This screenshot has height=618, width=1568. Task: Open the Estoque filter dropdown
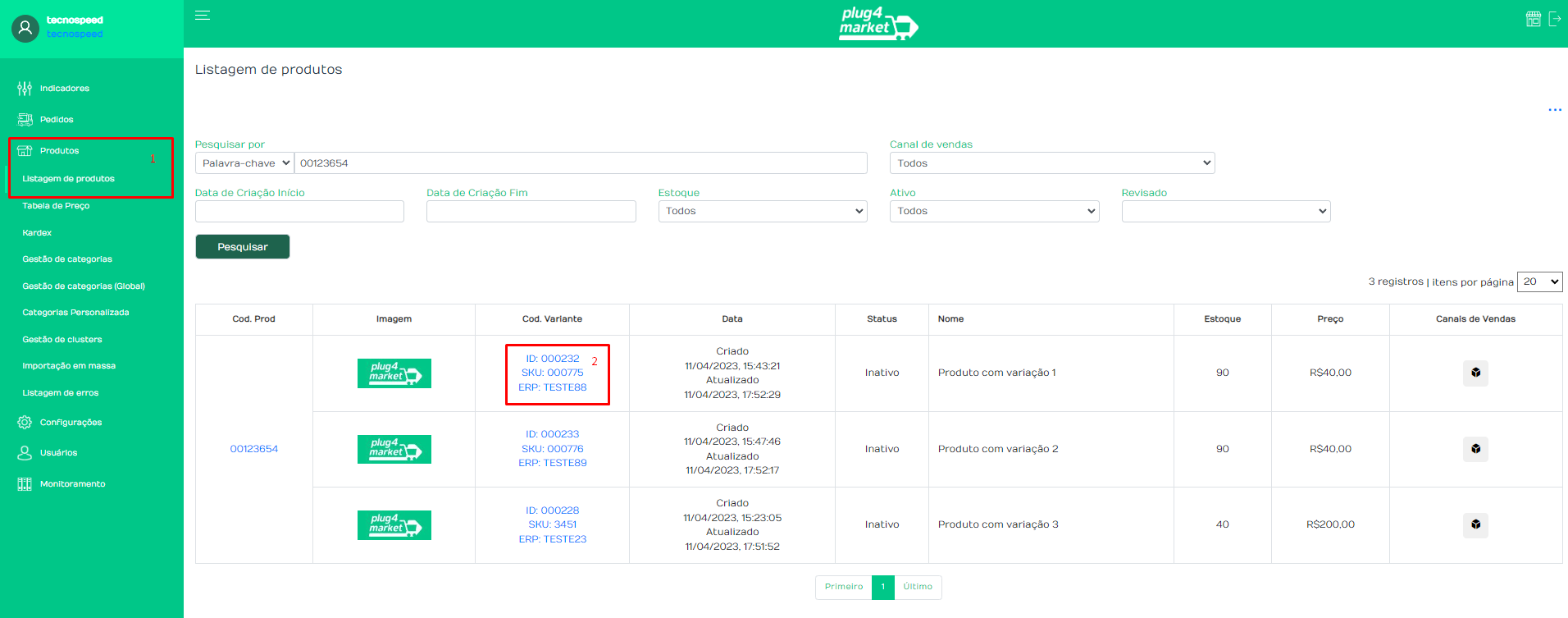(x=763, y=211)
